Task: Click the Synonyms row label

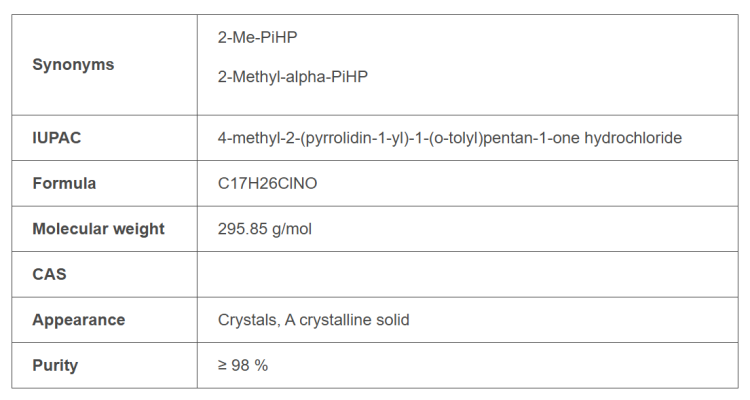Action: tap(73, 65)
